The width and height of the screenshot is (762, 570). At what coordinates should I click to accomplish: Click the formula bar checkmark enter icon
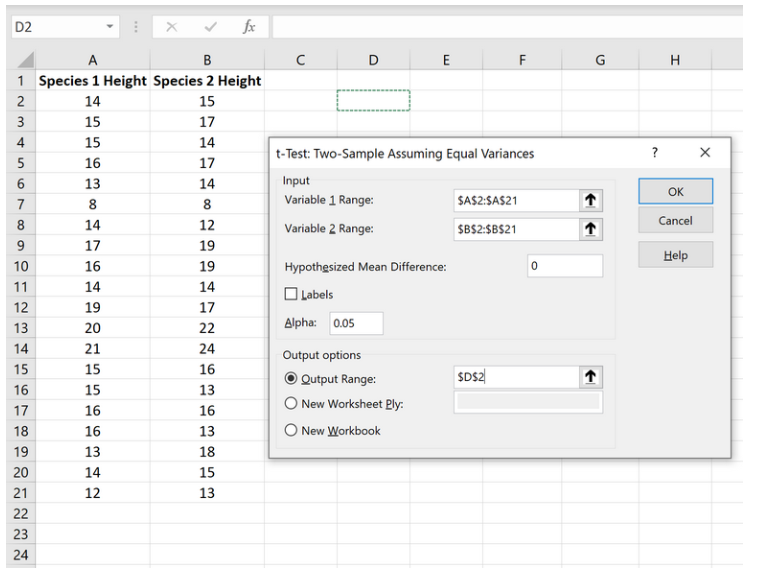(210, 27)
